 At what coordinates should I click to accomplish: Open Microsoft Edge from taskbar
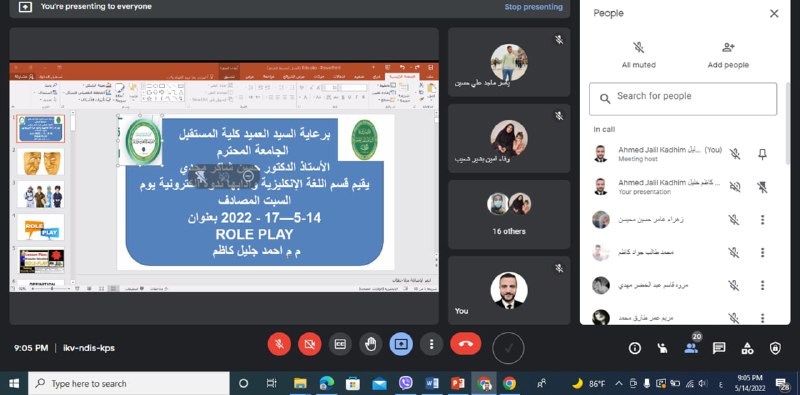(x=327, y=383)
